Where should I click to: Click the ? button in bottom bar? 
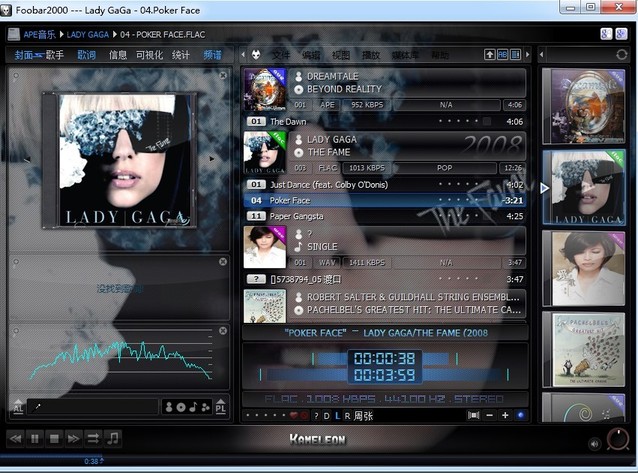pyautogui.click(x=316, y=416)
